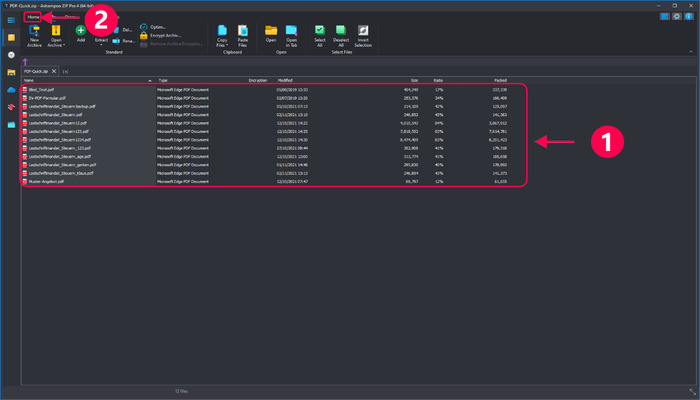Click the white round sidebar icon

click(11, 55)
